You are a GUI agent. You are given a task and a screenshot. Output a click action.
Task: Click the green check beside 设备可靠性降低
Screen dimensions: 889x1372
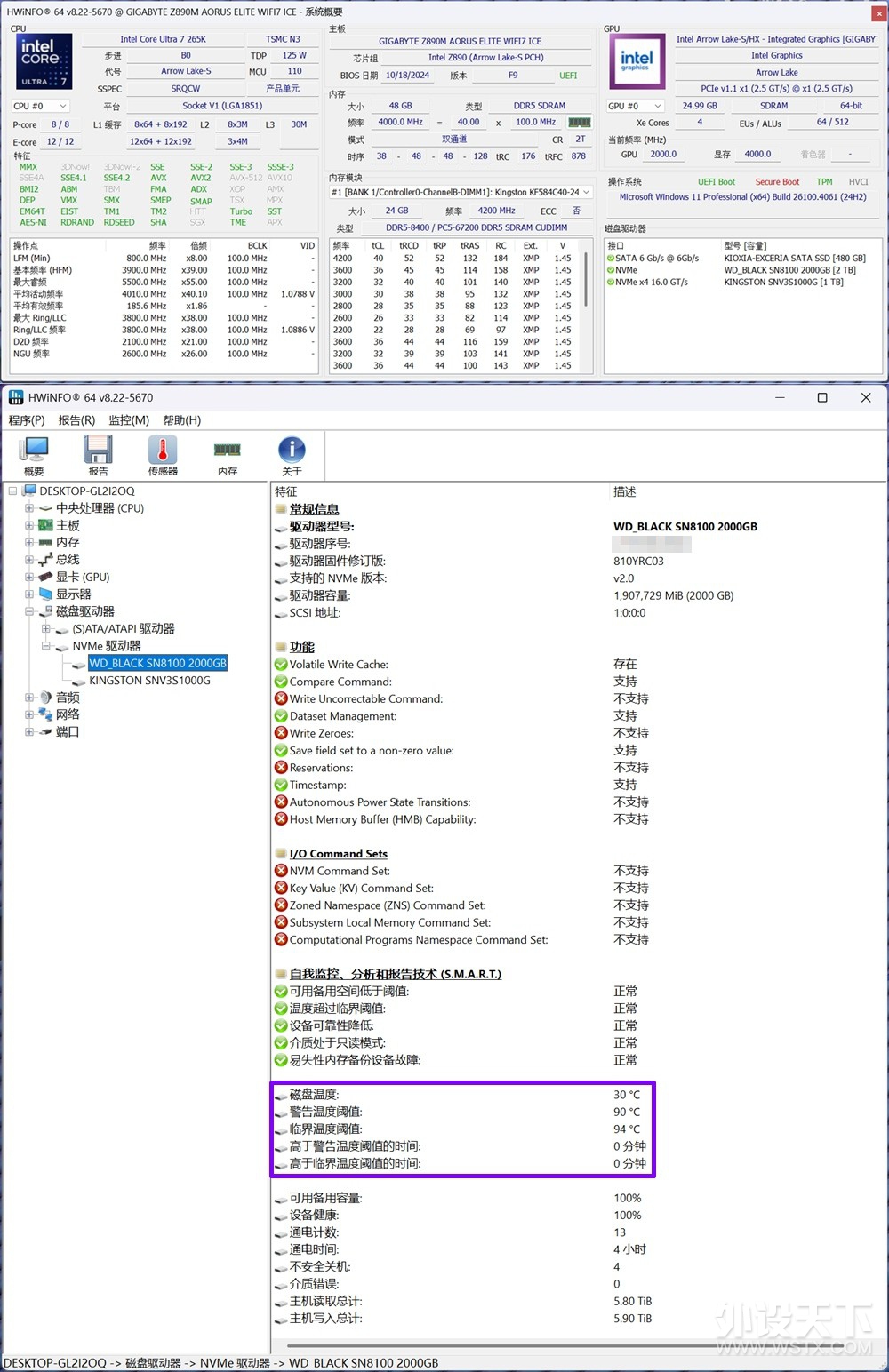click(281, 1026)
